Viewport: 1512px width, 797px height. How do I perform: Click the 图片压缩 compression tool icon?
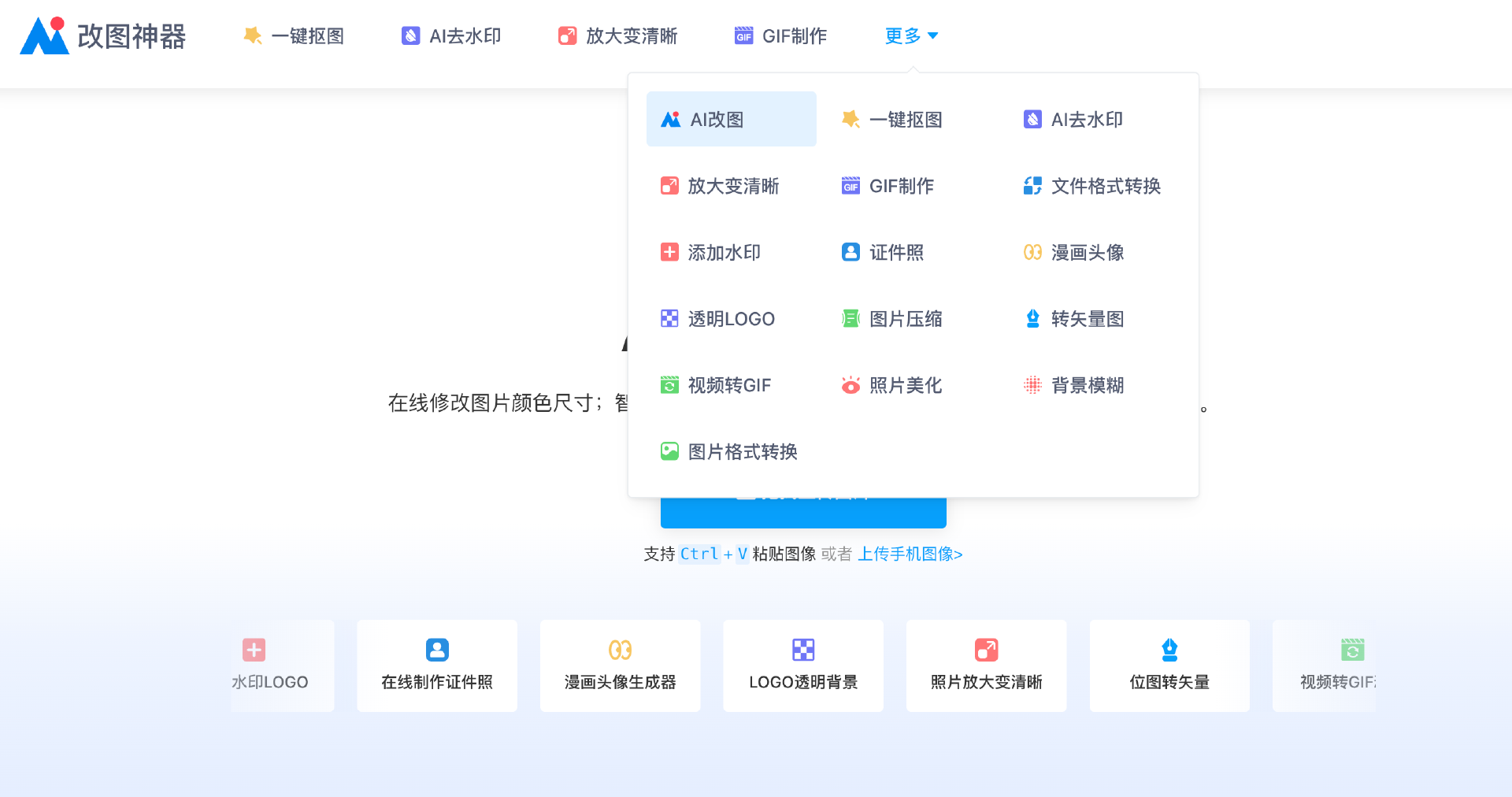[850, 318]
